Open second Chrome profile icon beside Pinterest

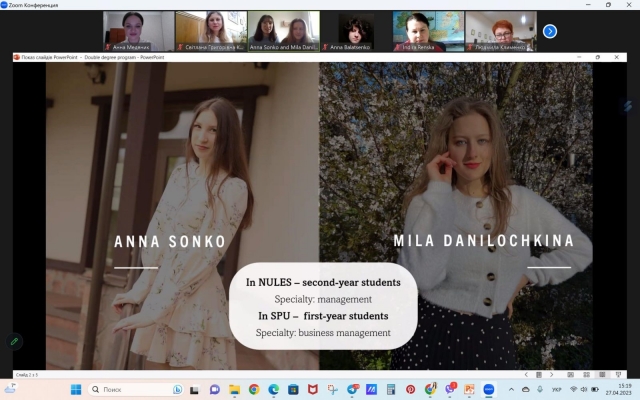coord(430,389)
